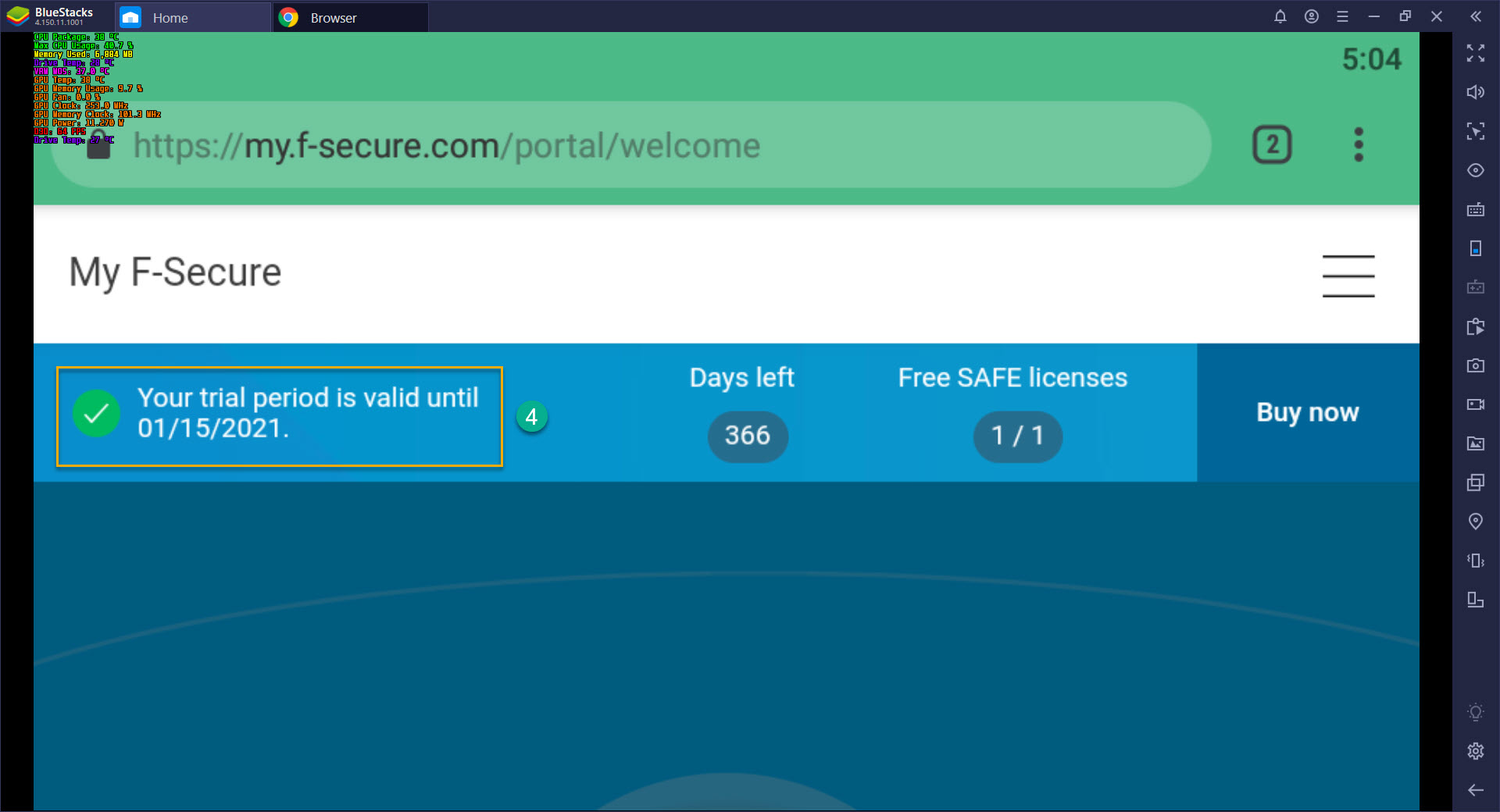Open BlueStacks hamburger menu in title bar

[1343, 16]
